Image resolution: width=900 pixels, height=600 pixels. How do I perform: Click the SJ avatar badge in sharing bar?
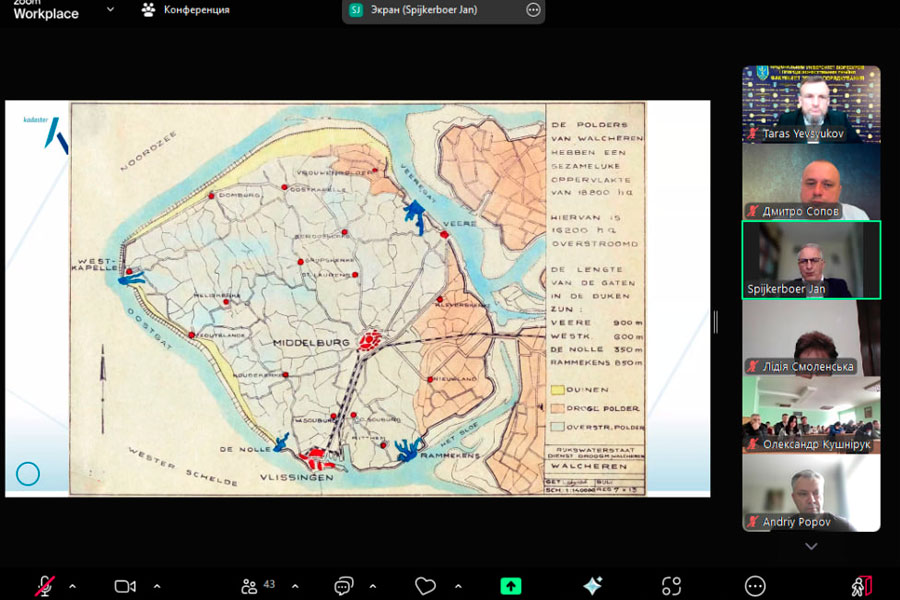tap(356, 10)
